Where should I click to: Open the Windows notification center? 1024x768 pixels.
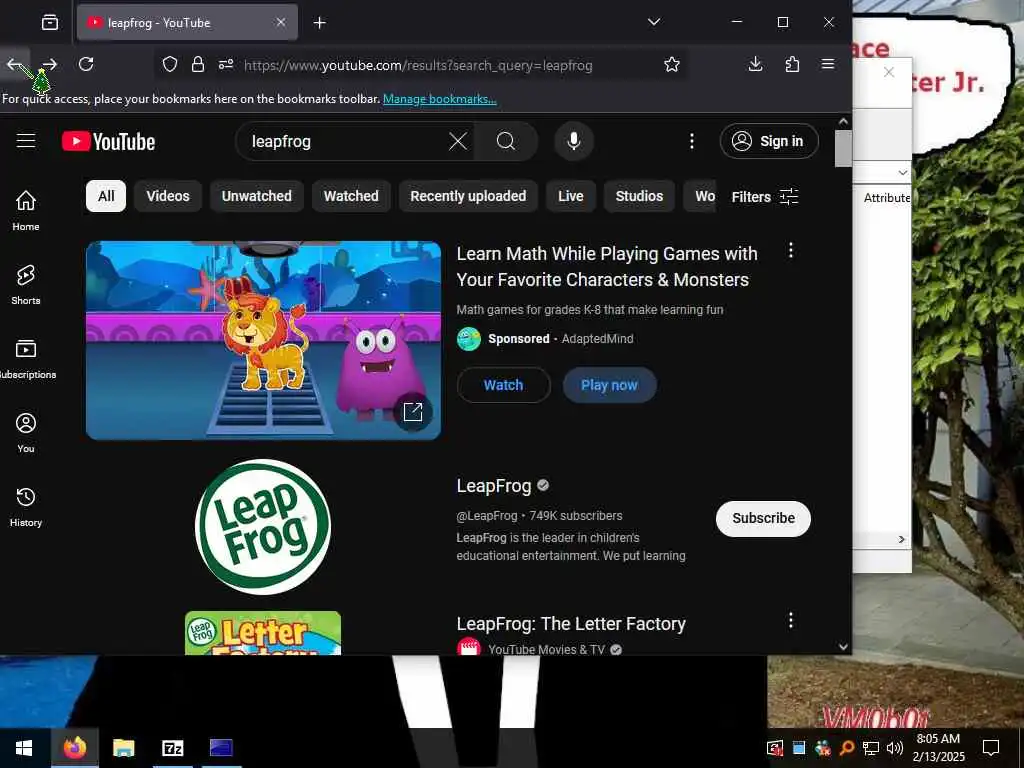click(x=991, y=748)
